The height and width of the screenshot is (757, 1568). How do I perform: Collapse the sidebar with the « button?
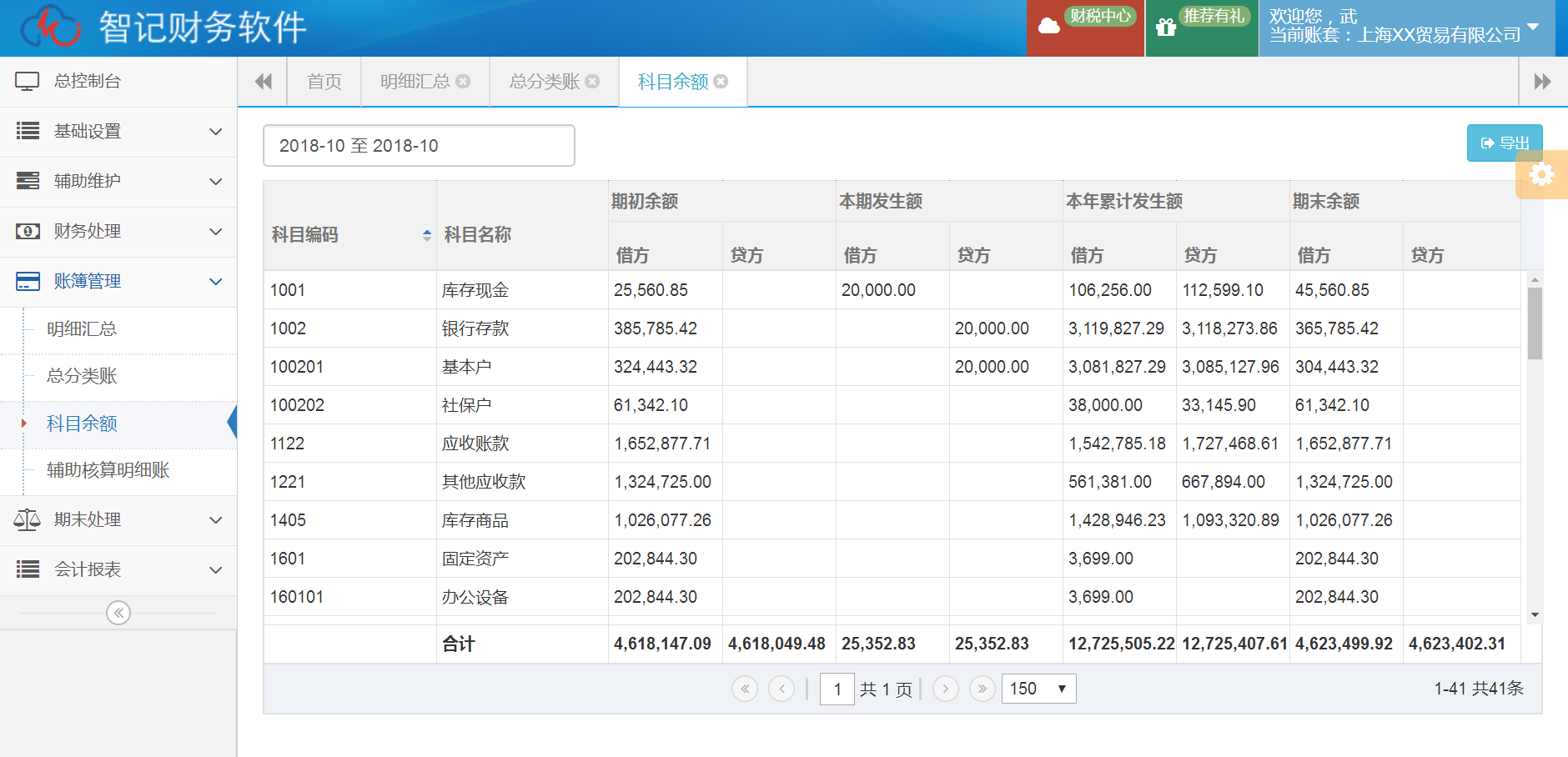pyautogui.click(x=118, y=612)
